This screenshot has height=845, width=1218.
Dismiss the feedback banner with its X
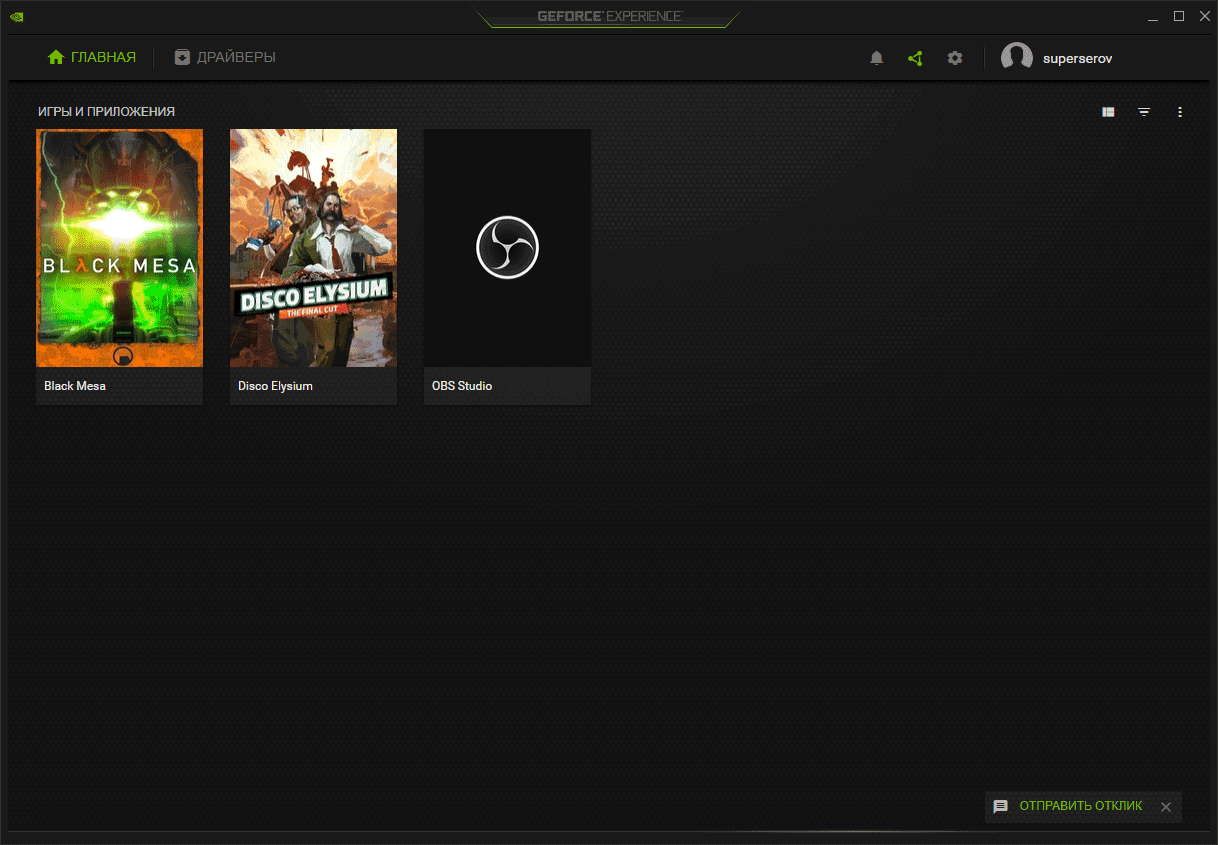(1166, 807)
